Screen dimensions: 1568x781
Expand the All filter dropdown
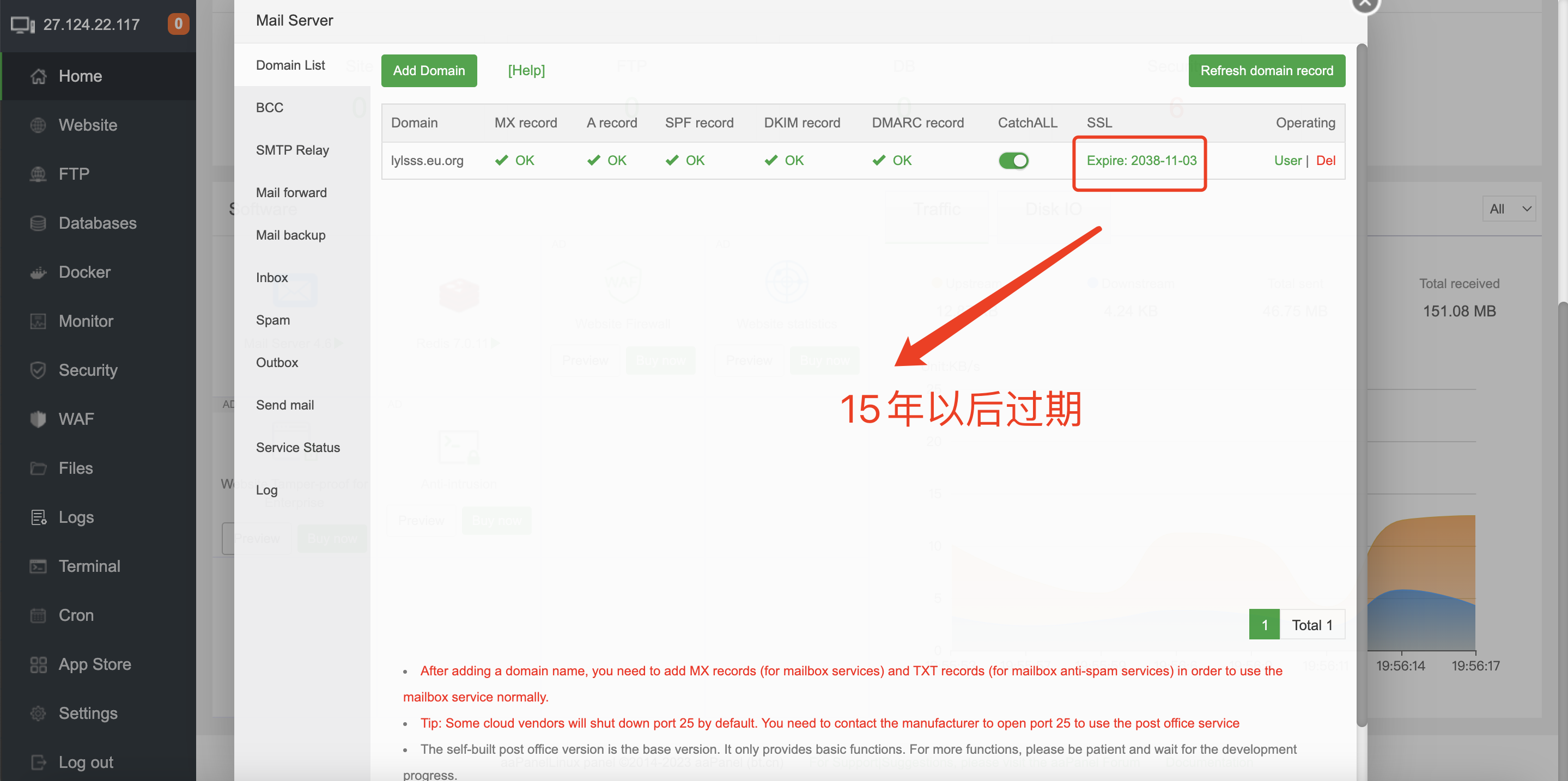click(x=1509, y=209)
